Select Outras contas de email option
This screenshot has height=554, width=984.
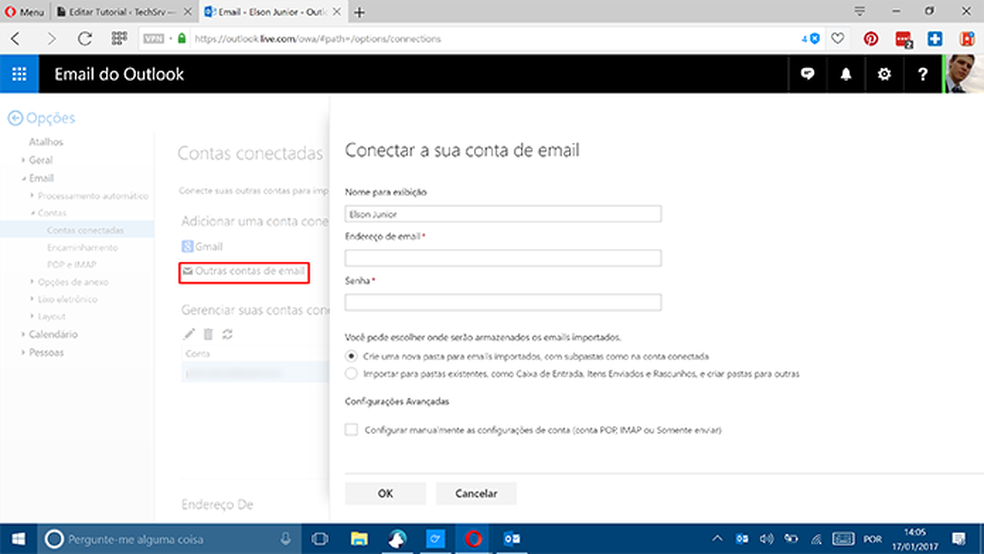(x=243, y=271)
